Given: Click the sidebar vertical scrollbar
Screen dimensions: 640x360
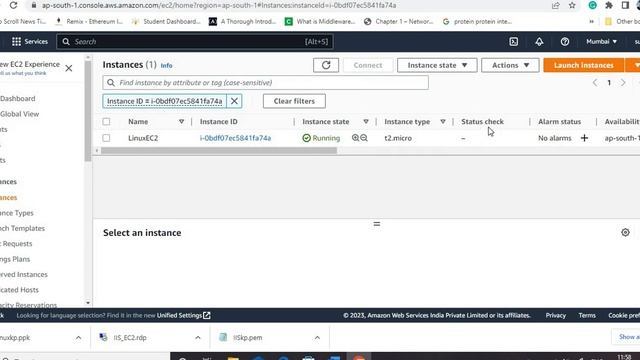Looking at the screenshot, I should [x=88, y=110].
